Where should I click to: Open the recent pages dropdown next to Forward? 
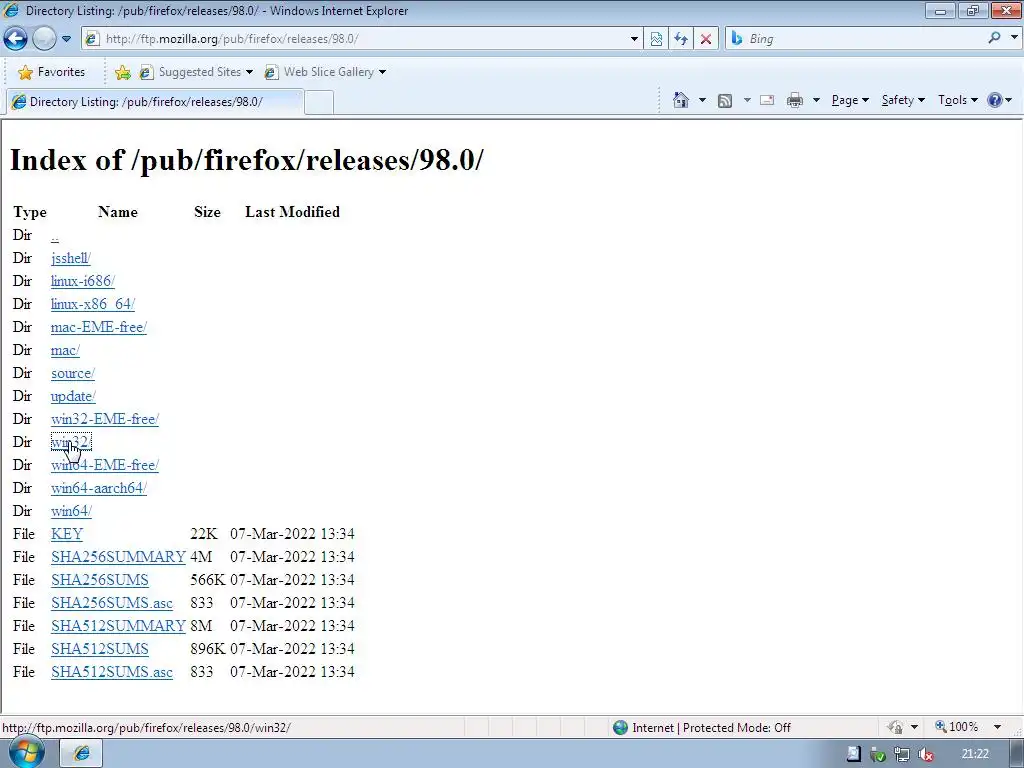tap(66, 39)
